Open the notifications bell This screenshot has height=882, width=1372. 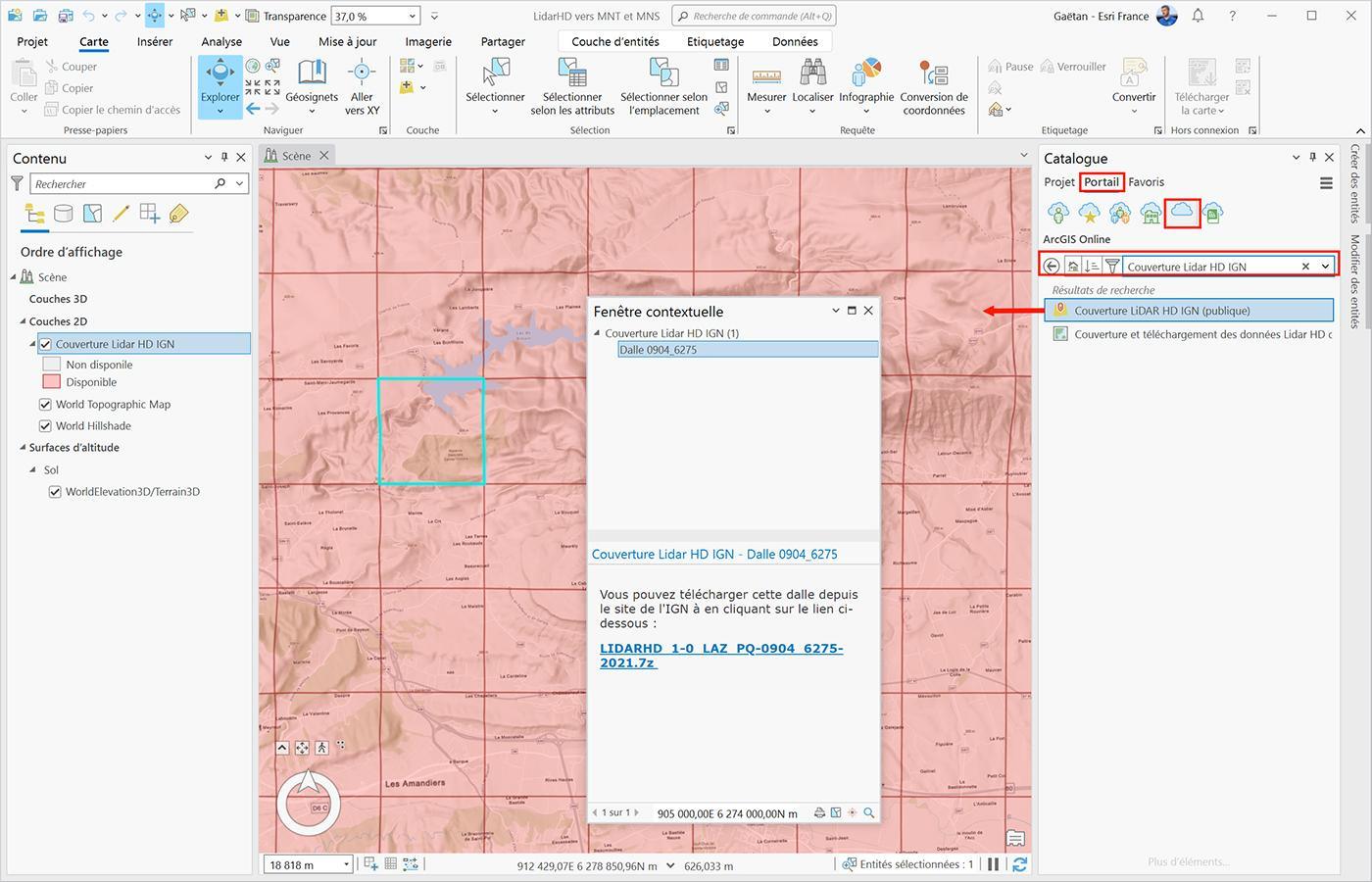point(1198,16)
